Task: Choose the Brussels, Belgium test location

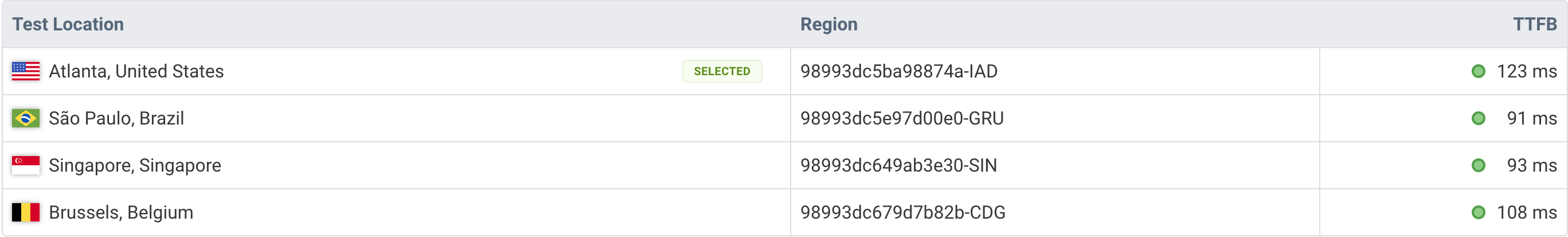Action: (121, 212)
